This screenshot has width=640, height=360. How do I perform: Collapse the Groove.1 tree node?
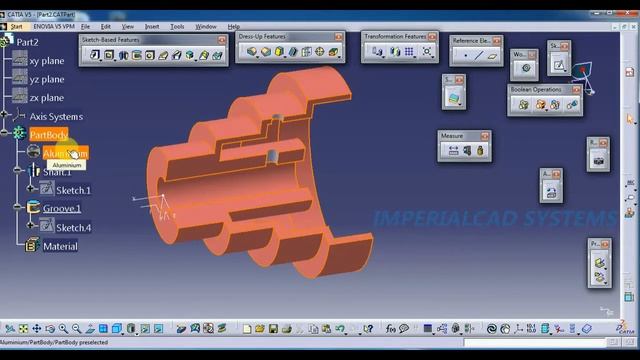pyautogui.click(x=17, y=207)
